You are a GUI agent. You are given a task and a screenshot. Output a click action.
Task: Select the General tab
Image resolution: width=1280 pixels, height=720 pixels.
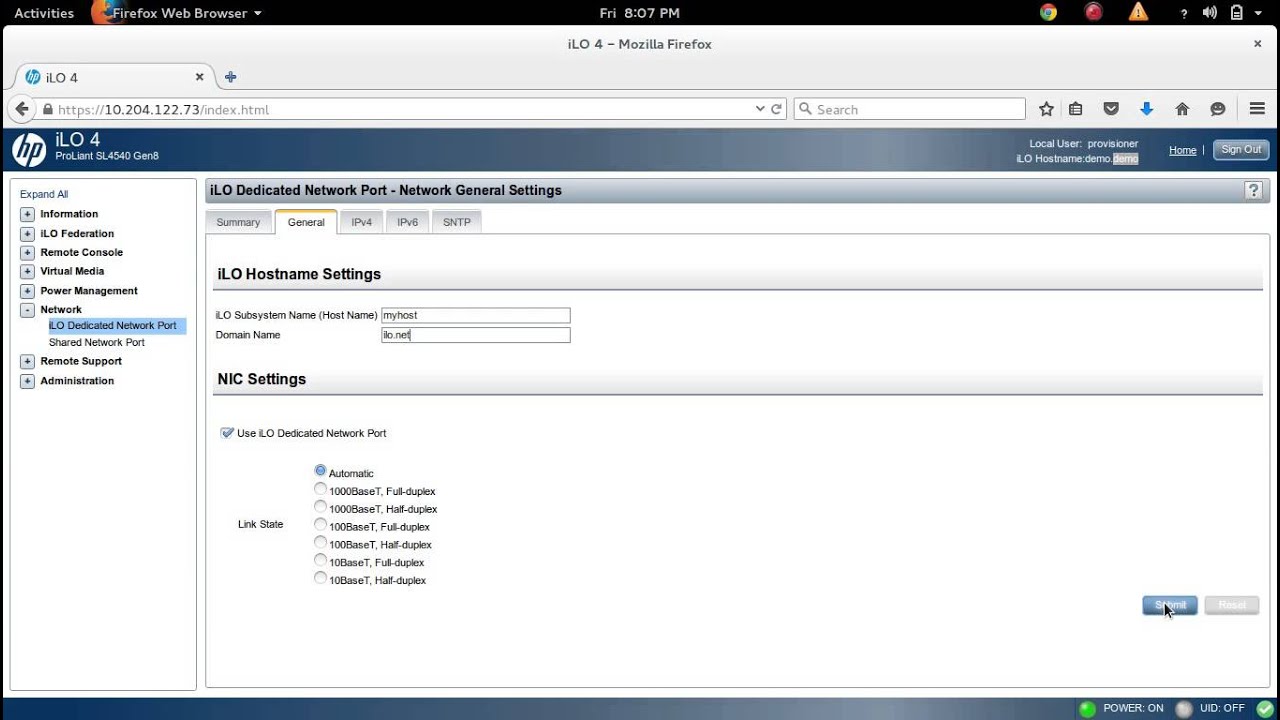pos(306,222)
